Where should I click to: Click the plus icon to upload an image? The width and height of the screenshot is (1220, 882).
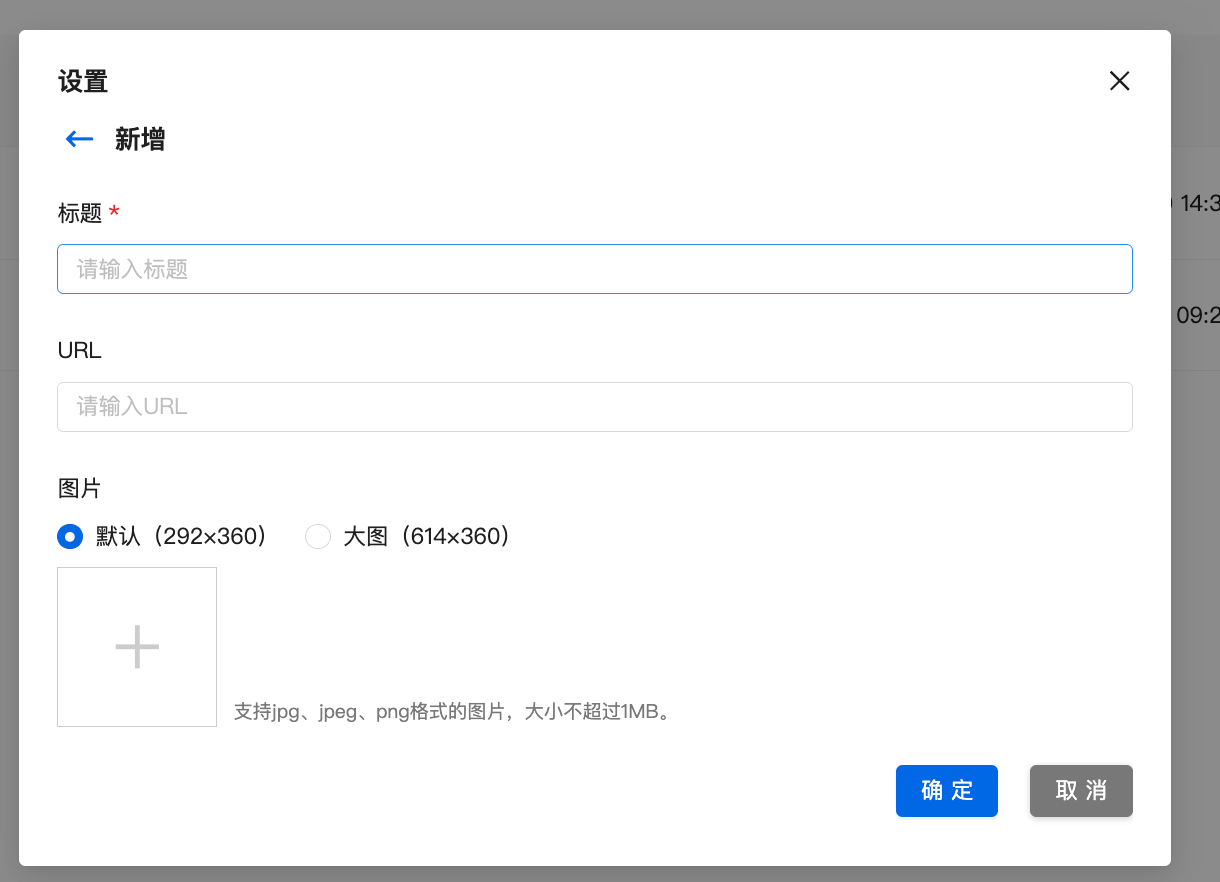coord(137,647)
